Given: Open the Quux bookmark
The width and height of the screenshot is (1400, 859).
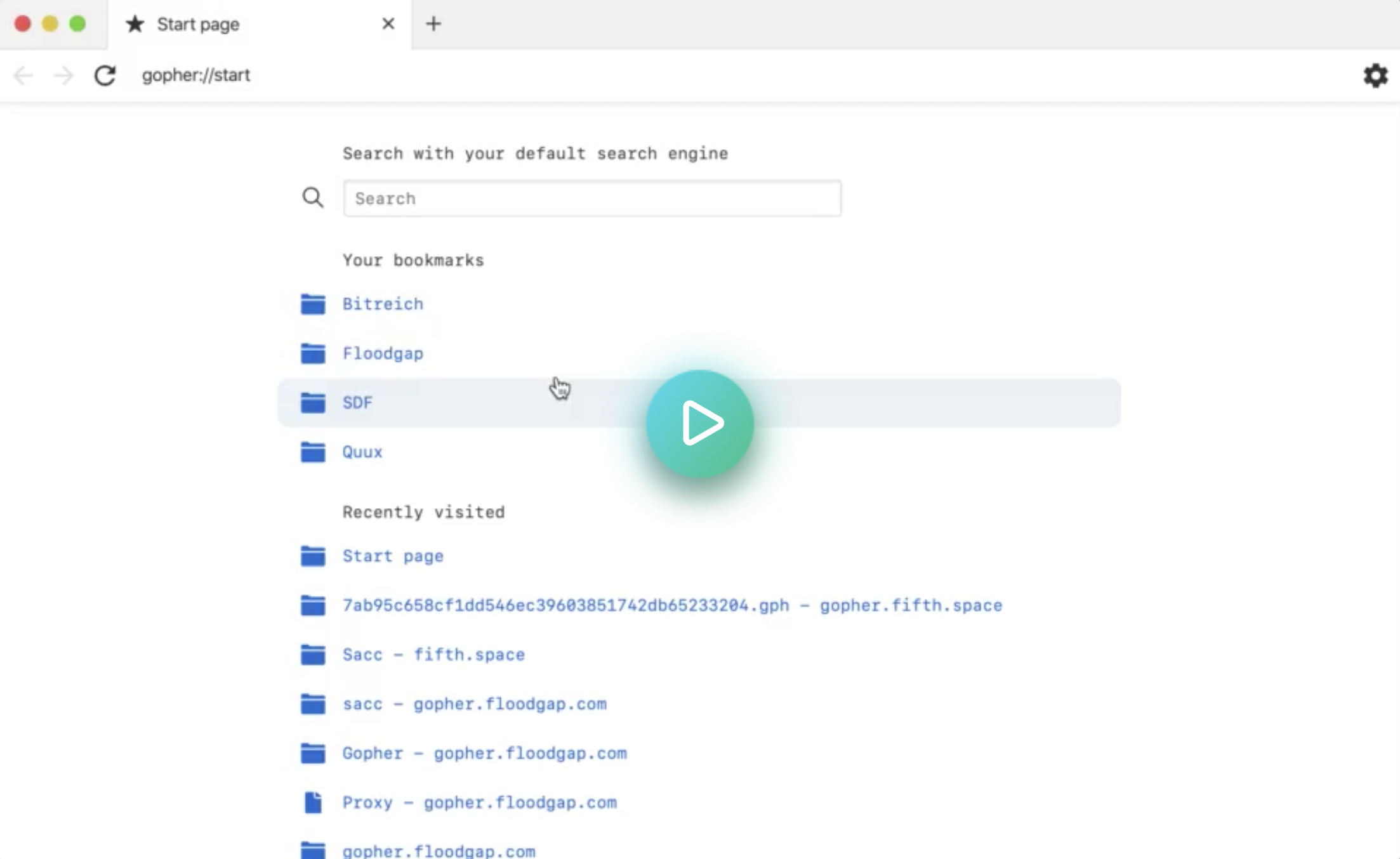Looking at the screenshot, I should click(x=362, y=452).
